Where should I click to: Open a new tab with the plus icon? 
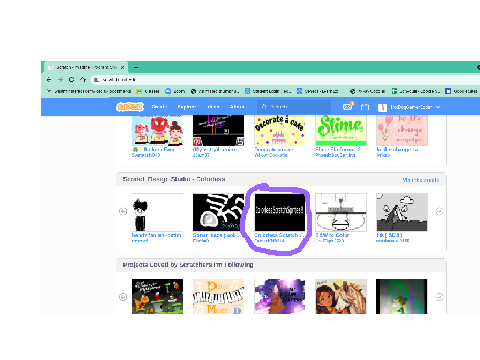tap(136, 67)
